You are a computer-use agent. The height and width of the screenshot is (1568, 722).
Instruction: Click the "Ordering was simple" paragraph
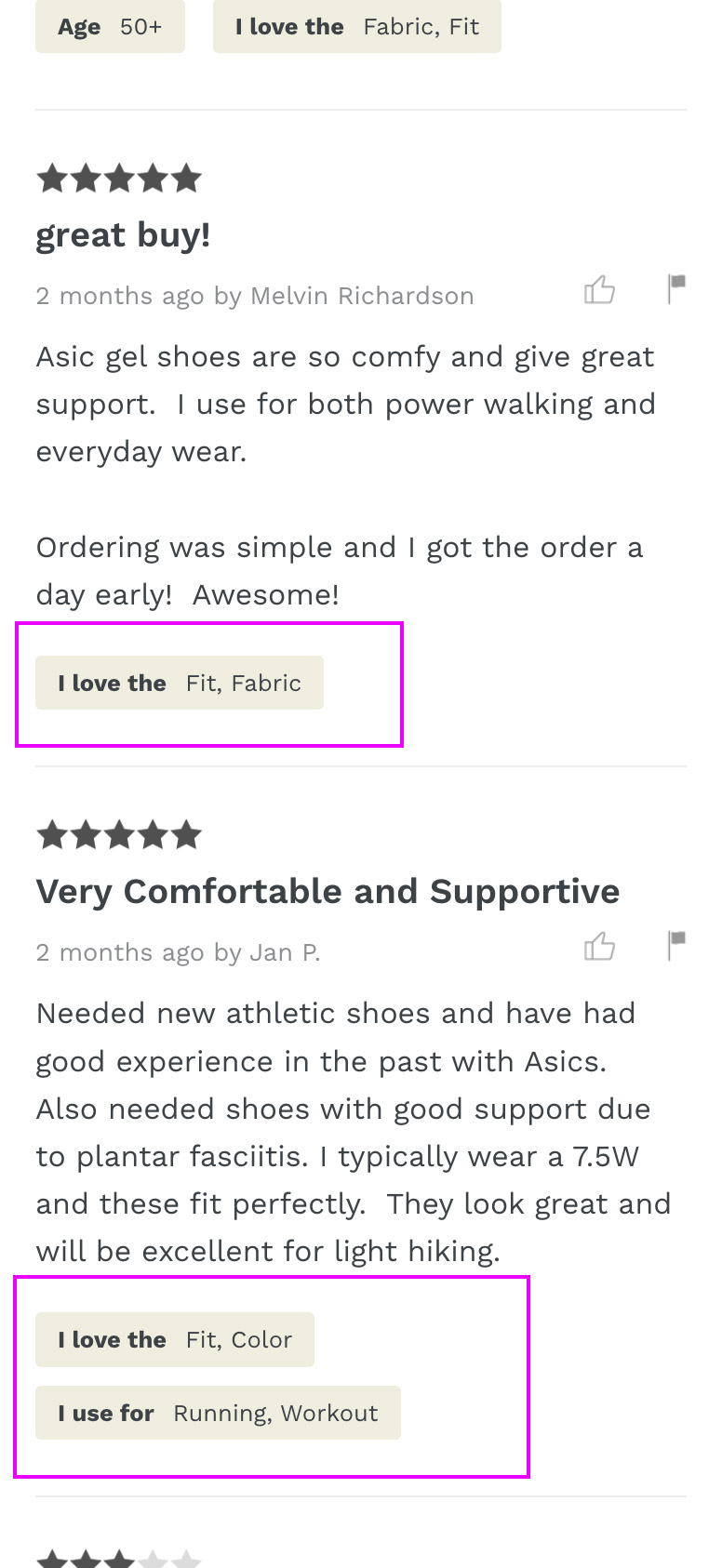tap(339, 571)
